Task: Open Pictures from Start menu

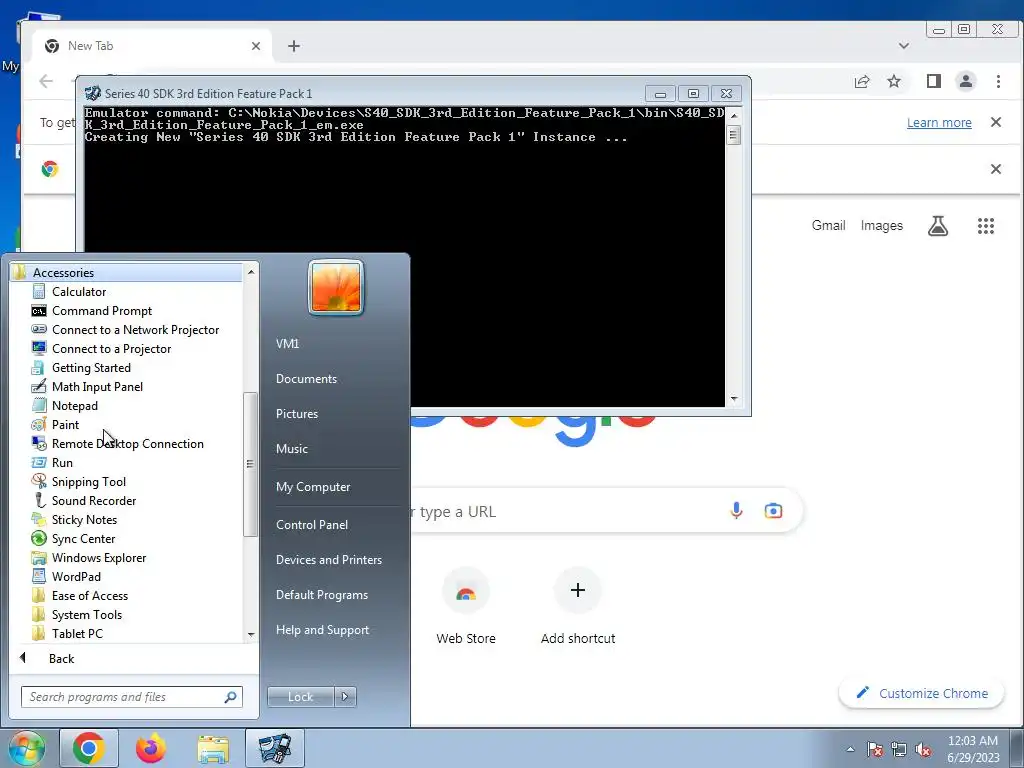Action: coord(296,414)
